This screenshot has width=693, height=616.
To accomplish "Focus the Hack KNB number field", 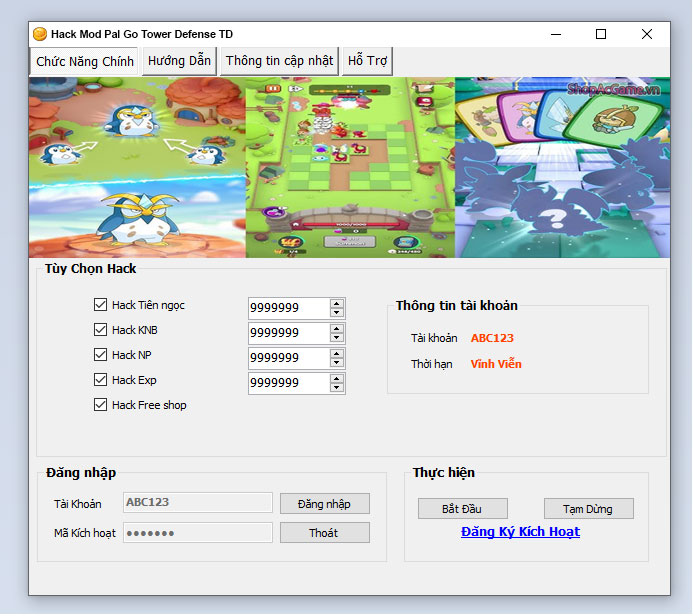I will [289, 333].
